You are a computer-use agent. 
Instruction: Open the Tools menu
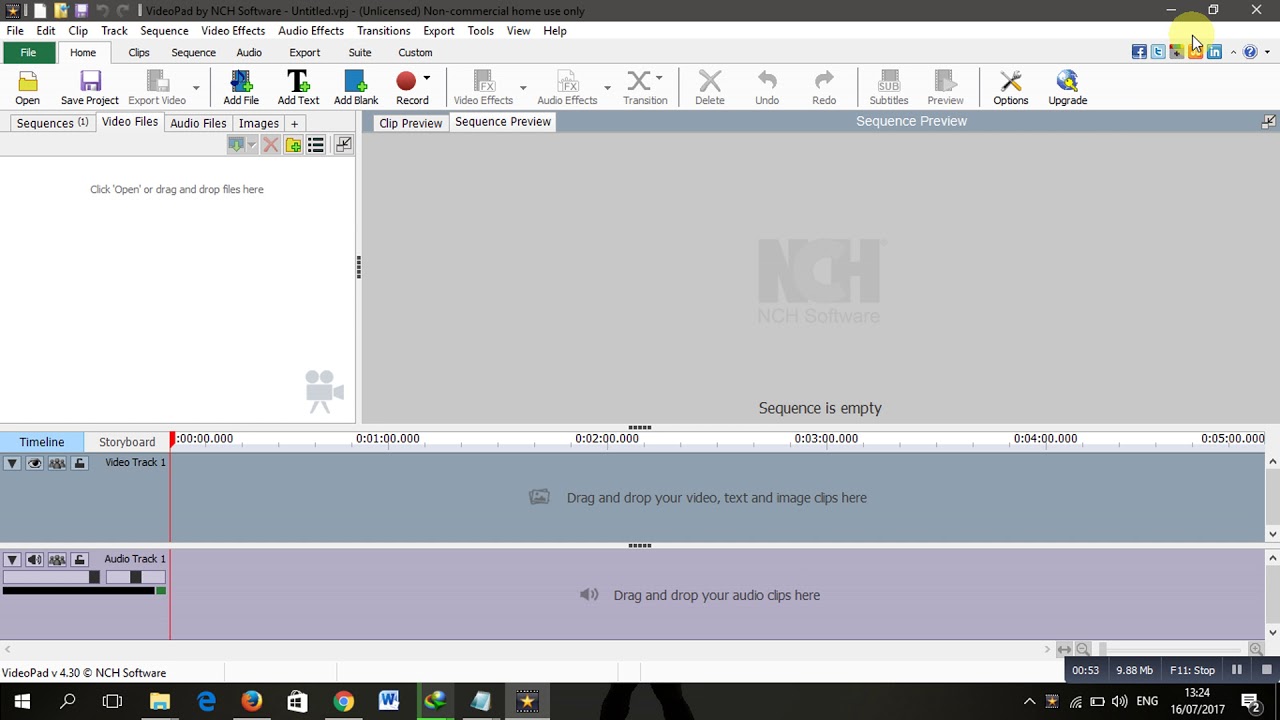pyautogui.click(x=480, y=31)
